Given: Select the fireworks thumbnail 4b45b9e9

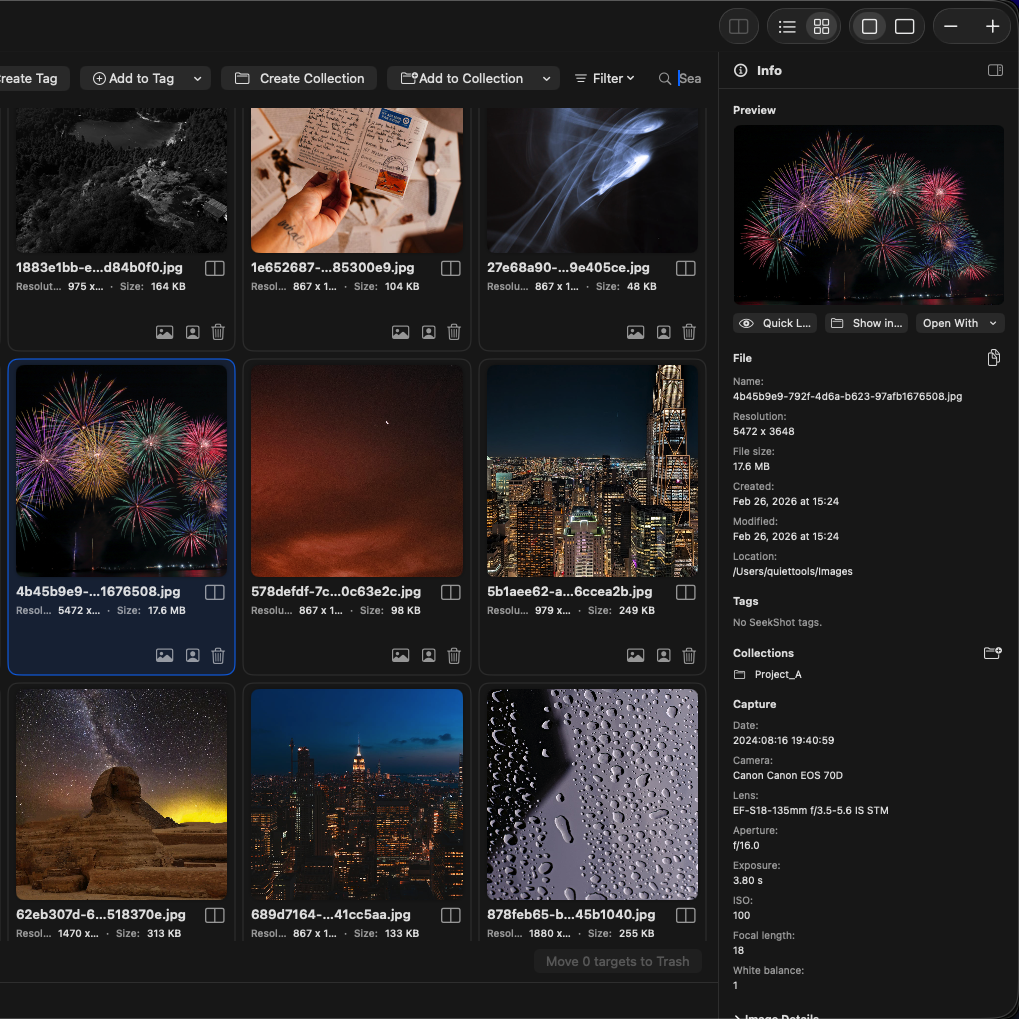Looking at the screenshot, I should (122, 471).
